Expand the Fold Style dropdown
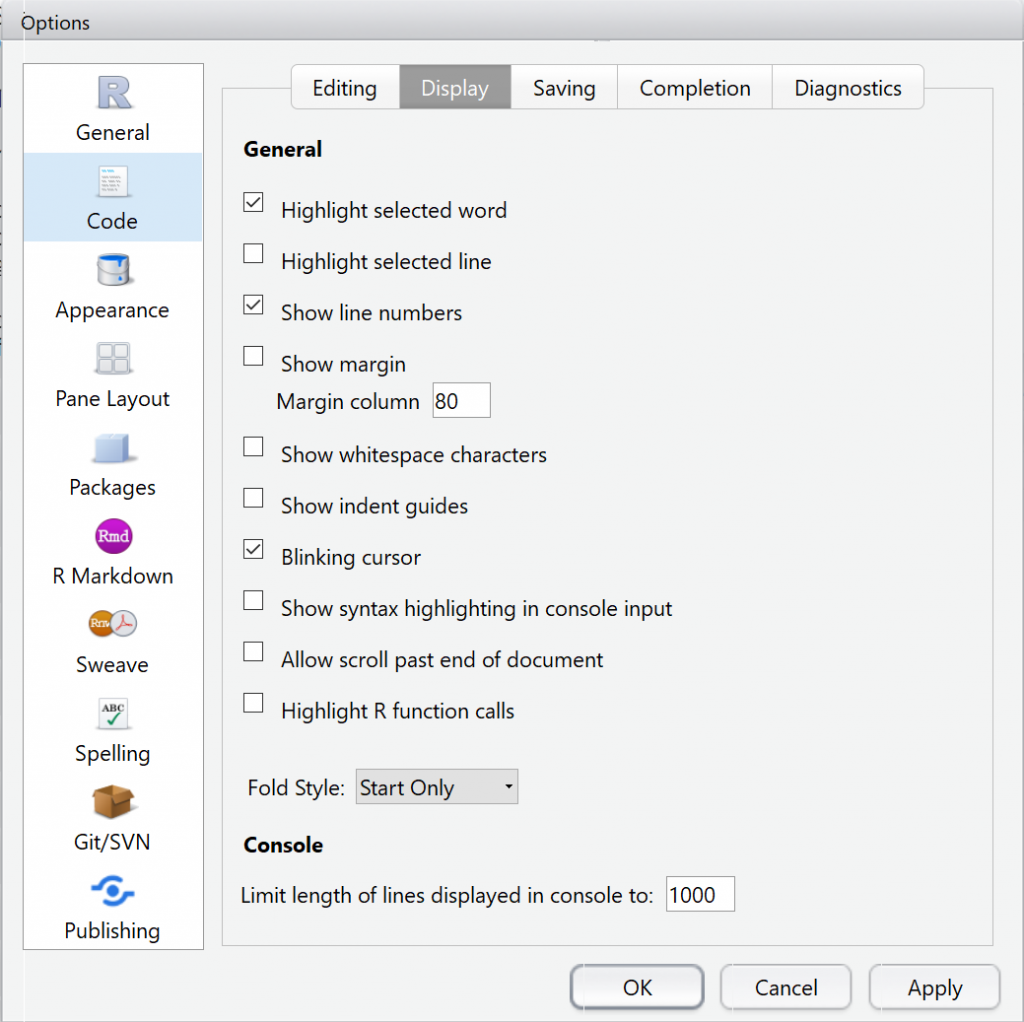1024x1022 pixels. pyautogui.click(x=437, y=787)
